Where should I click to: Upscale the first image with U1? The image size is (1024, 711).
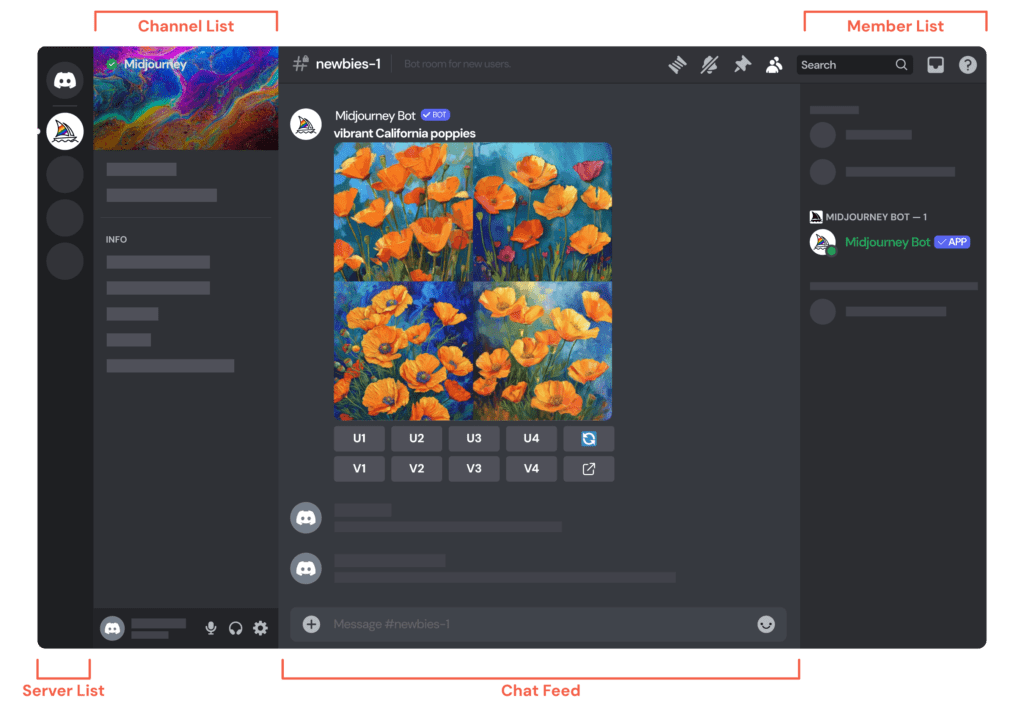pos(359,438)
